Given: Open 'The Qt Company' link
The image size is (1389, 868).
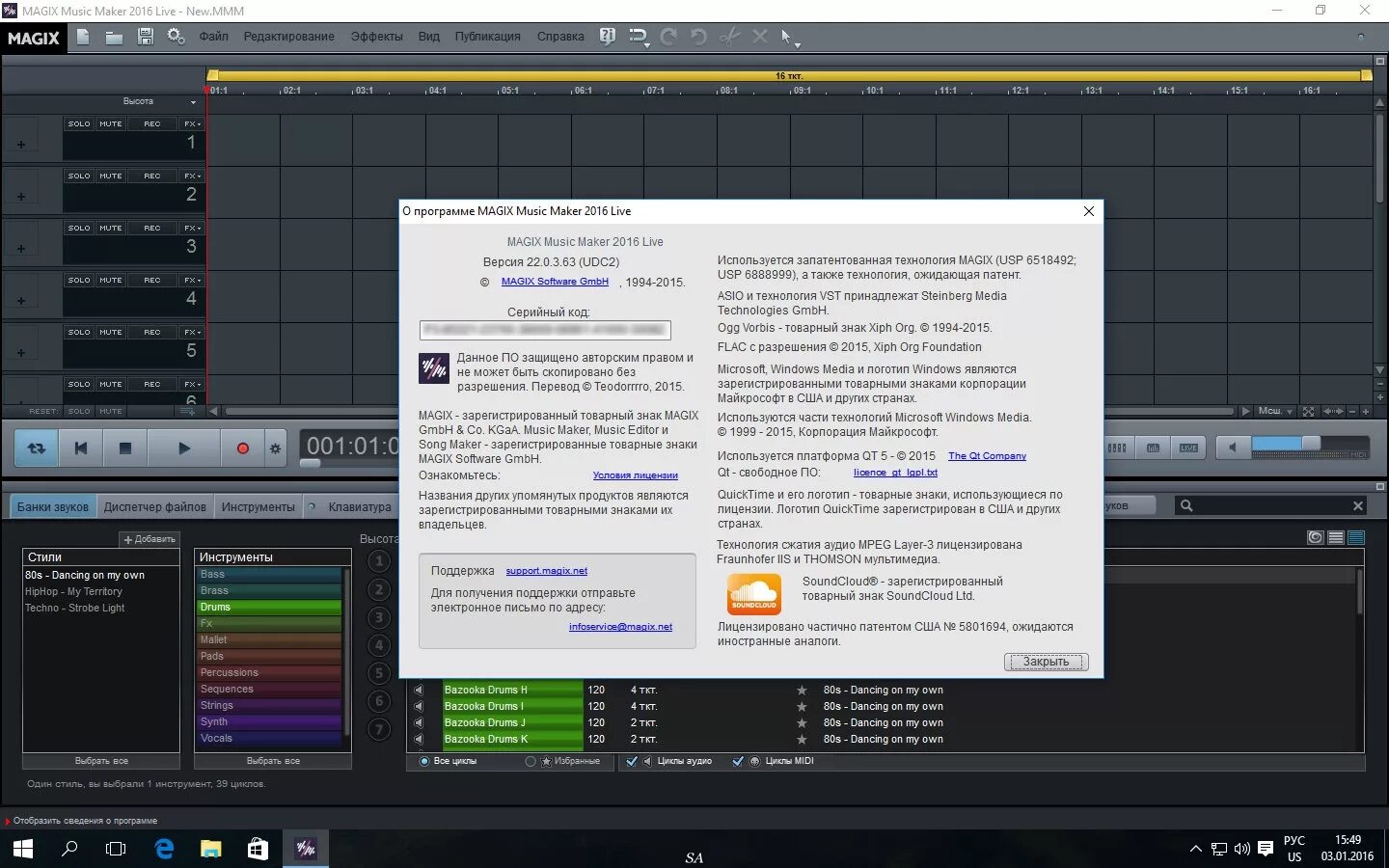Looking at the screenshot, I should 987,456.
